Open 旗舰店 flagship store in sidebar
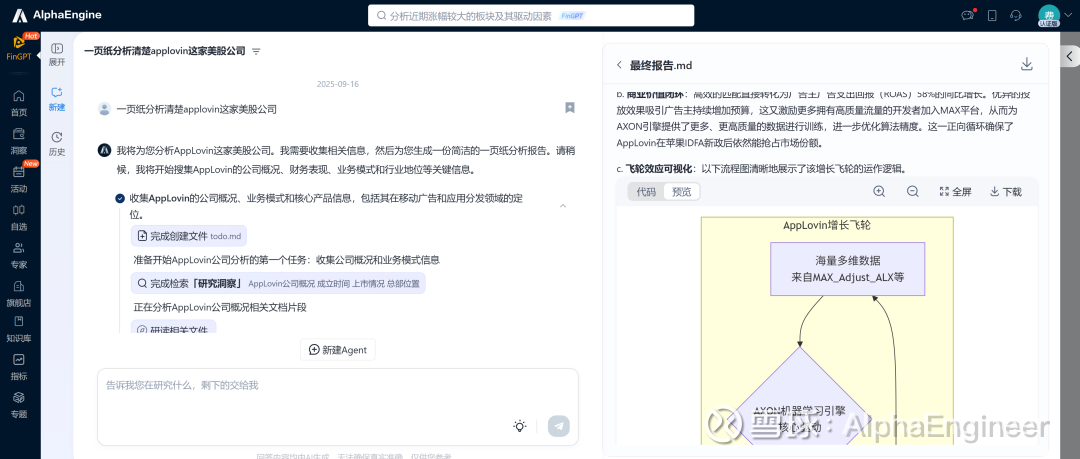This screenshot has height=459, width=1080. coord(19,293)
